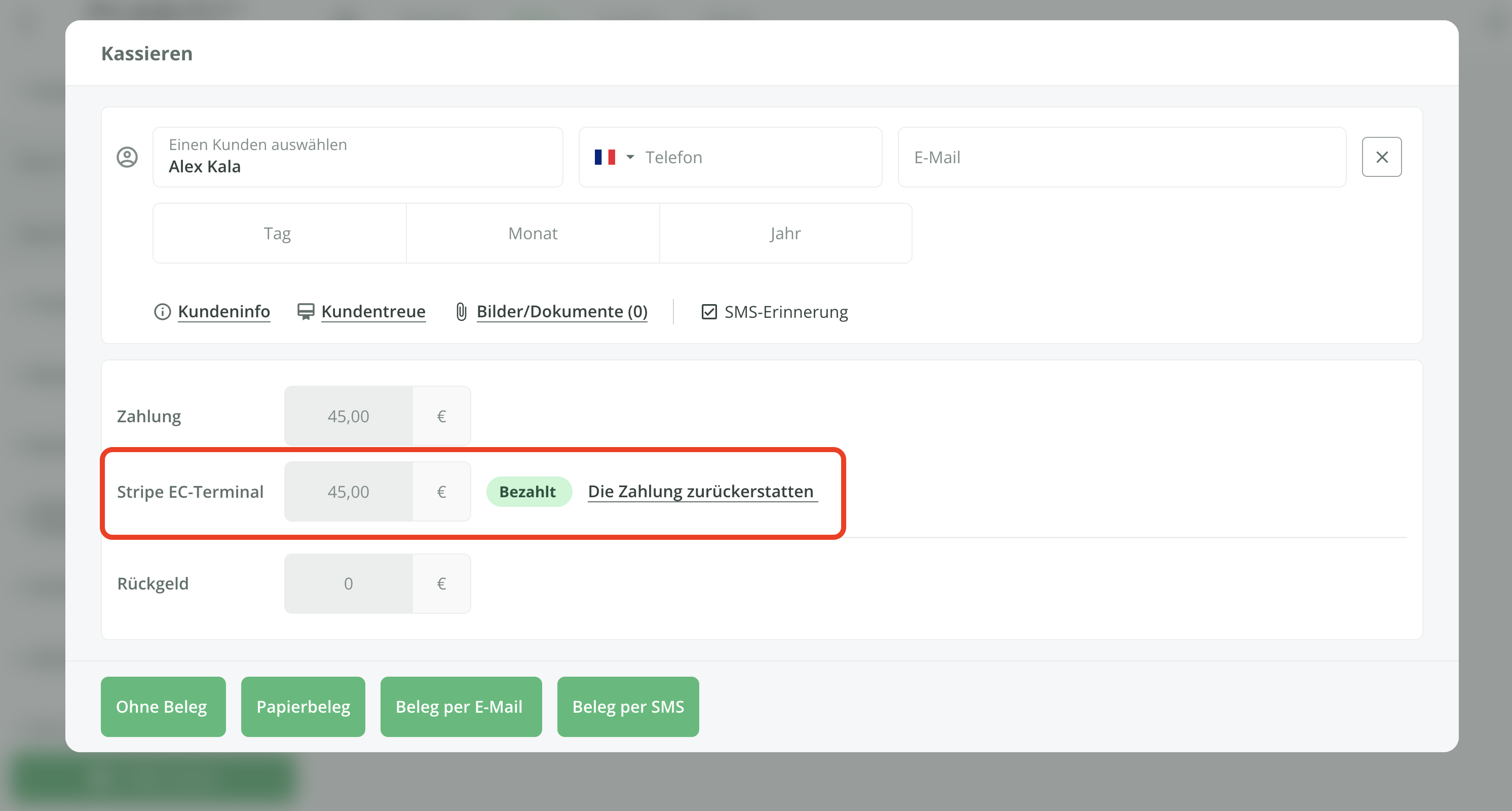Click the info icon beside Kundeninfo

point(162,312)
